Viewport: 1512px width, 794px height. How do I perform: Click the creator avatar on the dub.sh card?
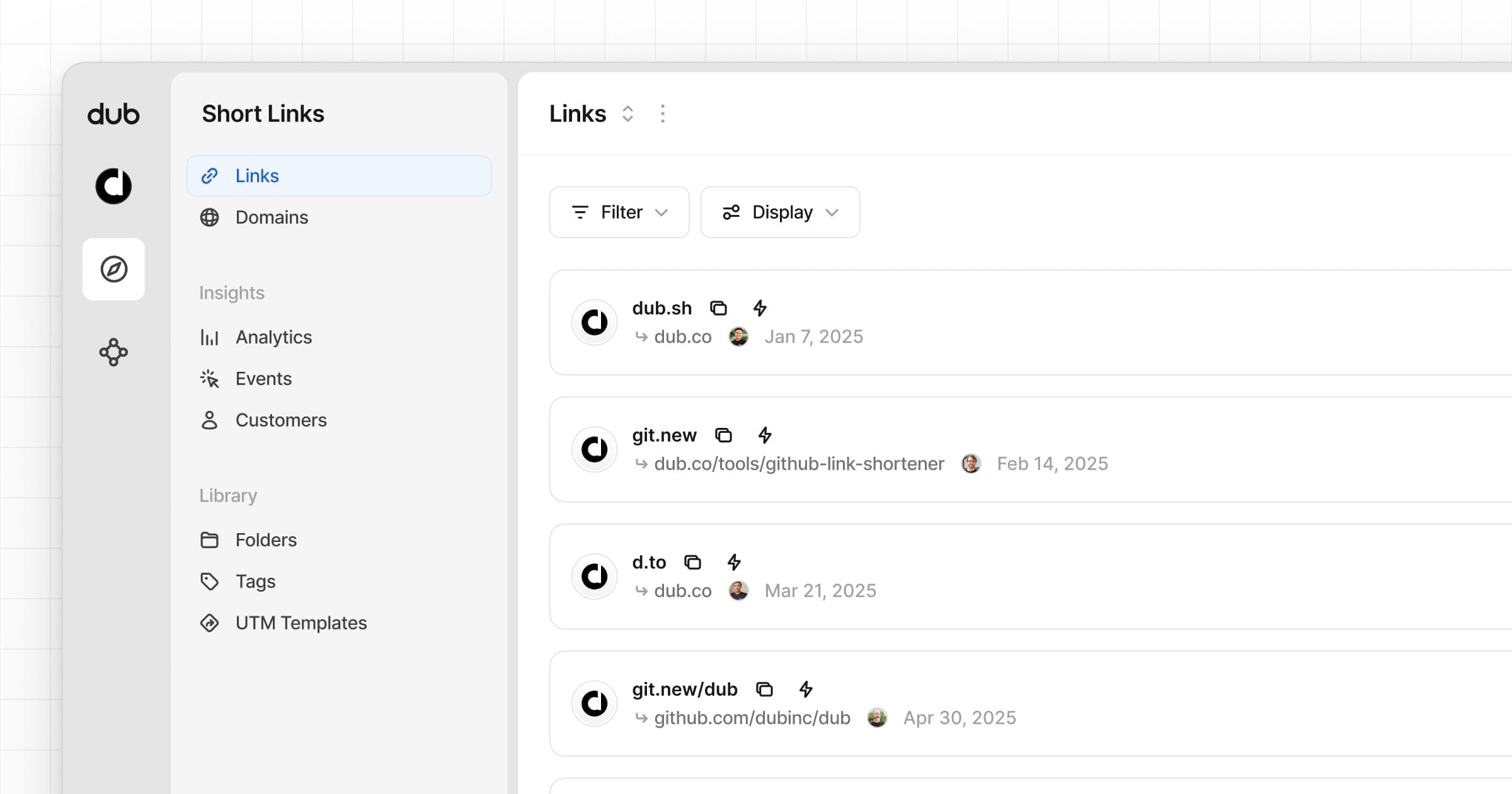739,337
